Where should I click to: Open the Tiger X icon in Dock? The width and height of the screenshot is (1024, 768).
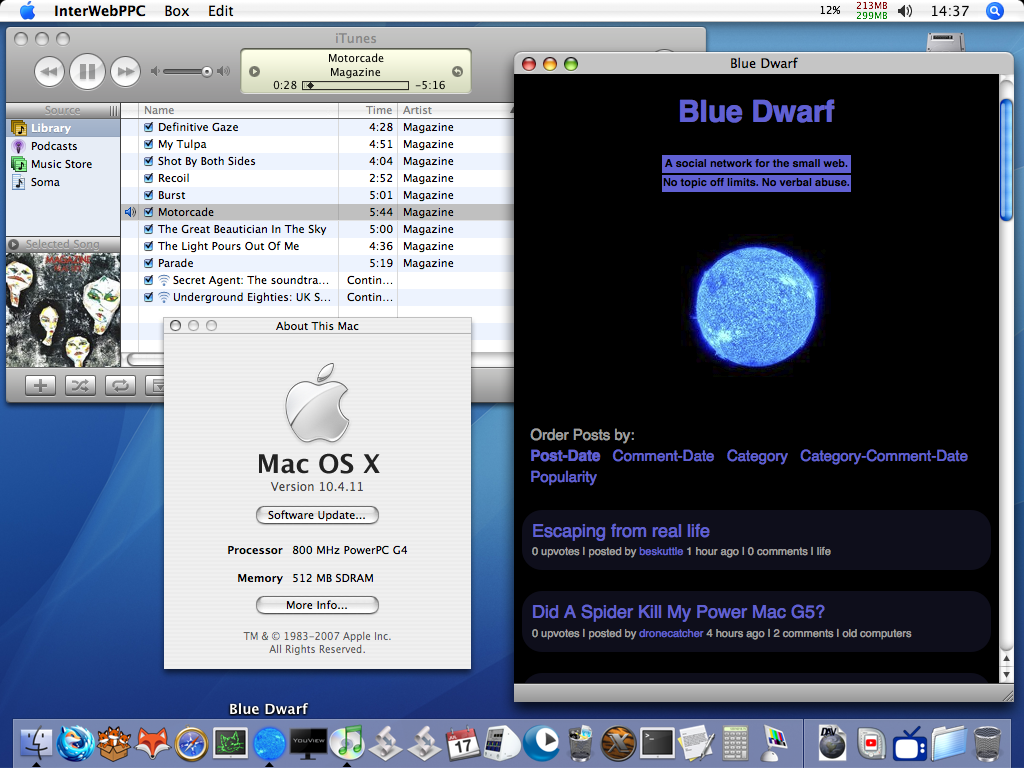(618, 743)
